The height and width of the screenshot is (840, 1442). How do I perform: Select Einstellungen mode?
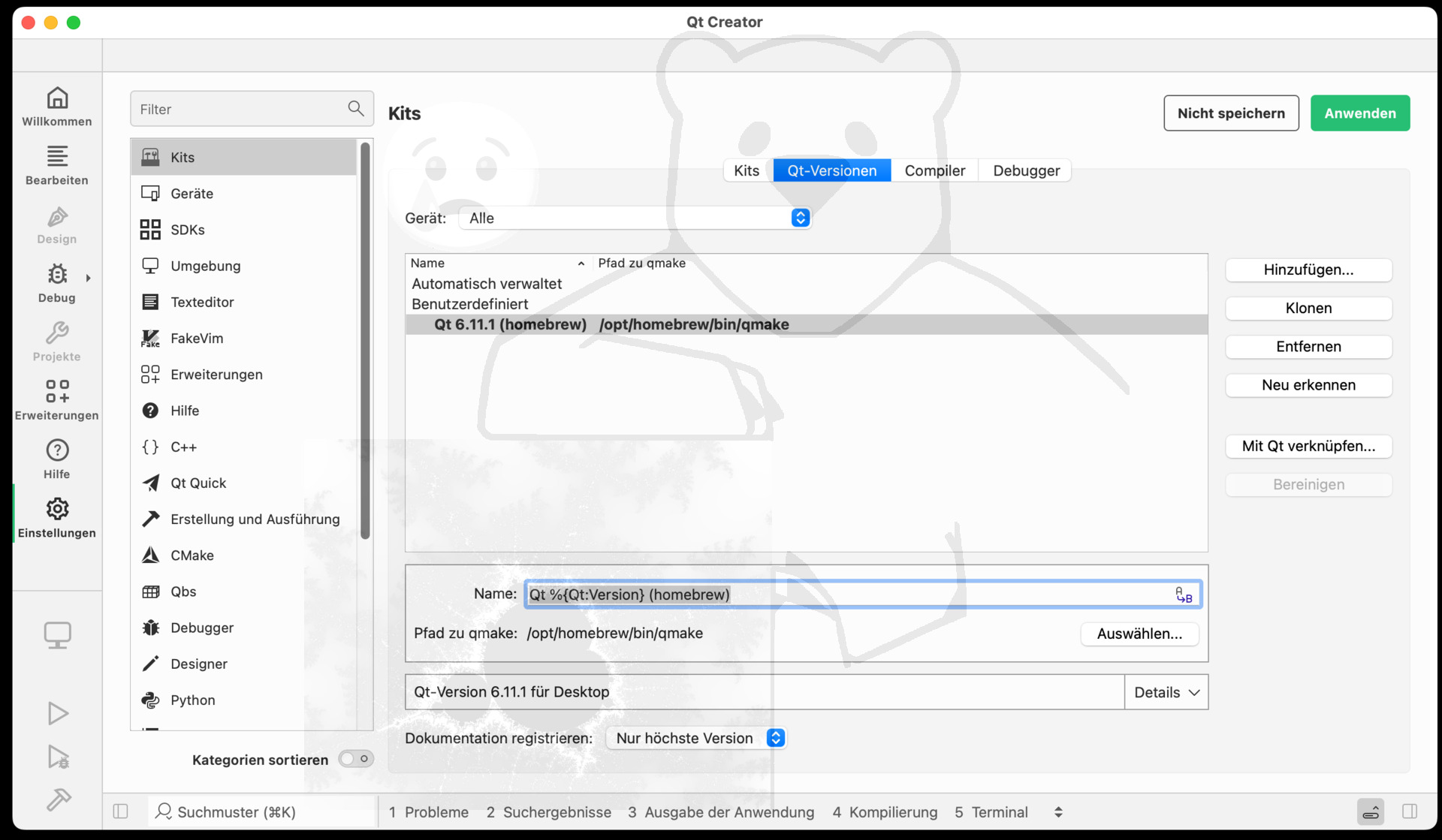click(57, 518)
